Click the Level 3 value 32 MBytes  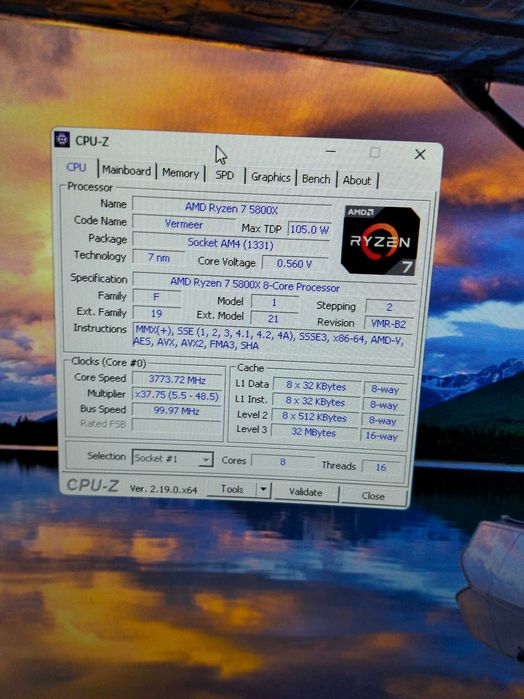click(x=314, y=432)
